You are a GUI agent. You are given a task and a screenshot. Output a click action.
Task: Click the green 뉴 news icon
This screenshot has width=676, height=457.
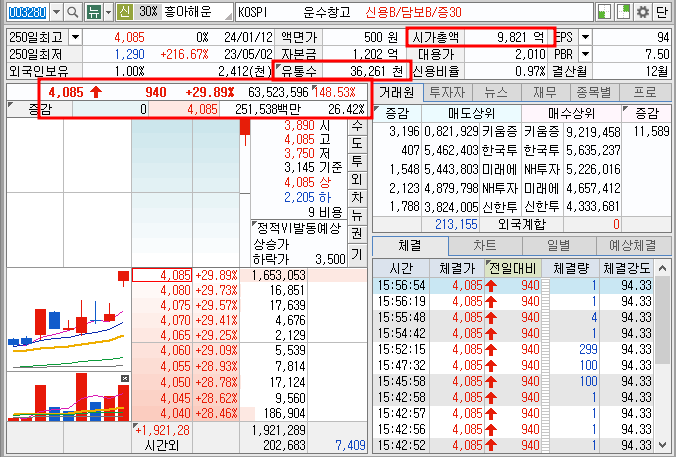[x=94, y=12]
